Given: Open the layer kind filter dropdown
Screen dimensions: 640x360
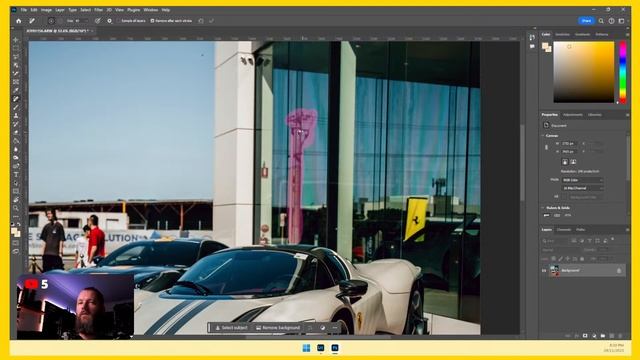Looking at the screenshot, I should click(556, 241).
